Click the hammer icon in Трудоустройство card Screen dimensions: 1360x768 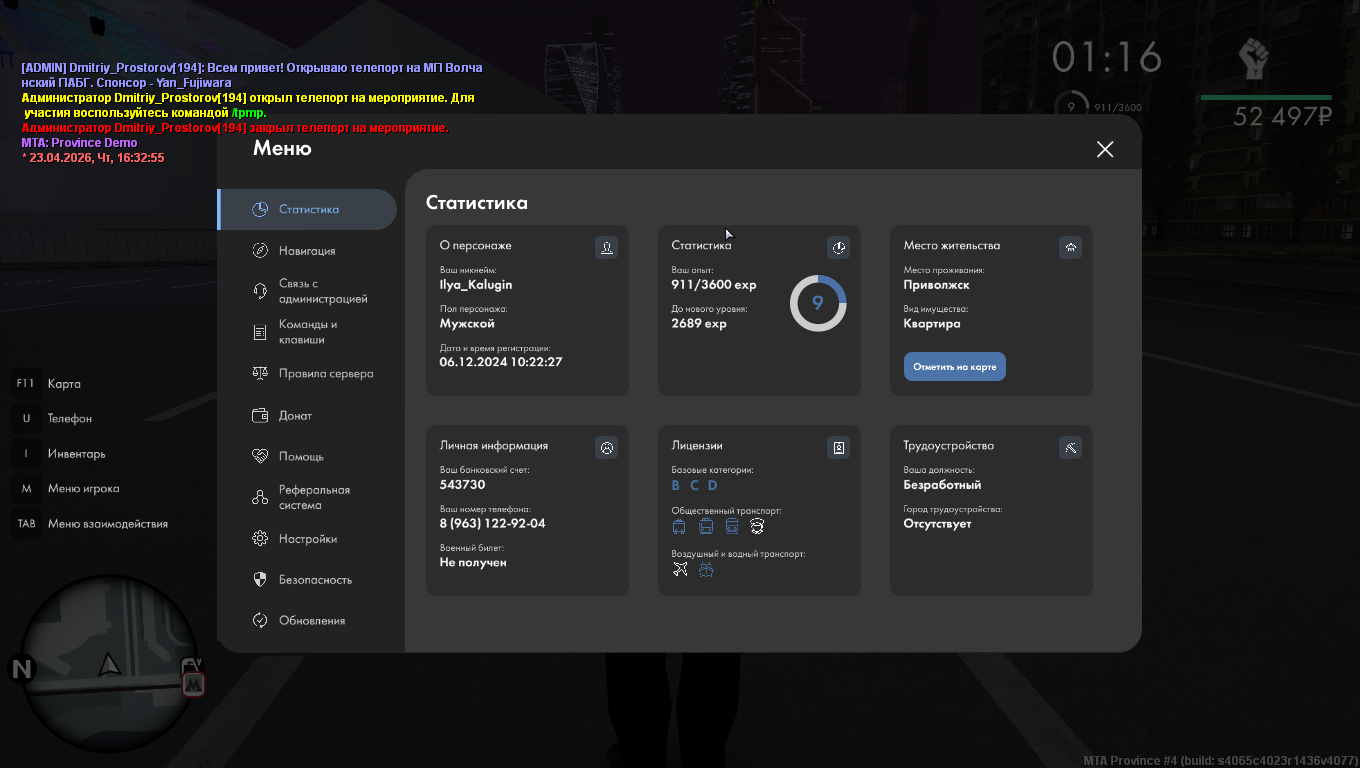coord(1070,447)
